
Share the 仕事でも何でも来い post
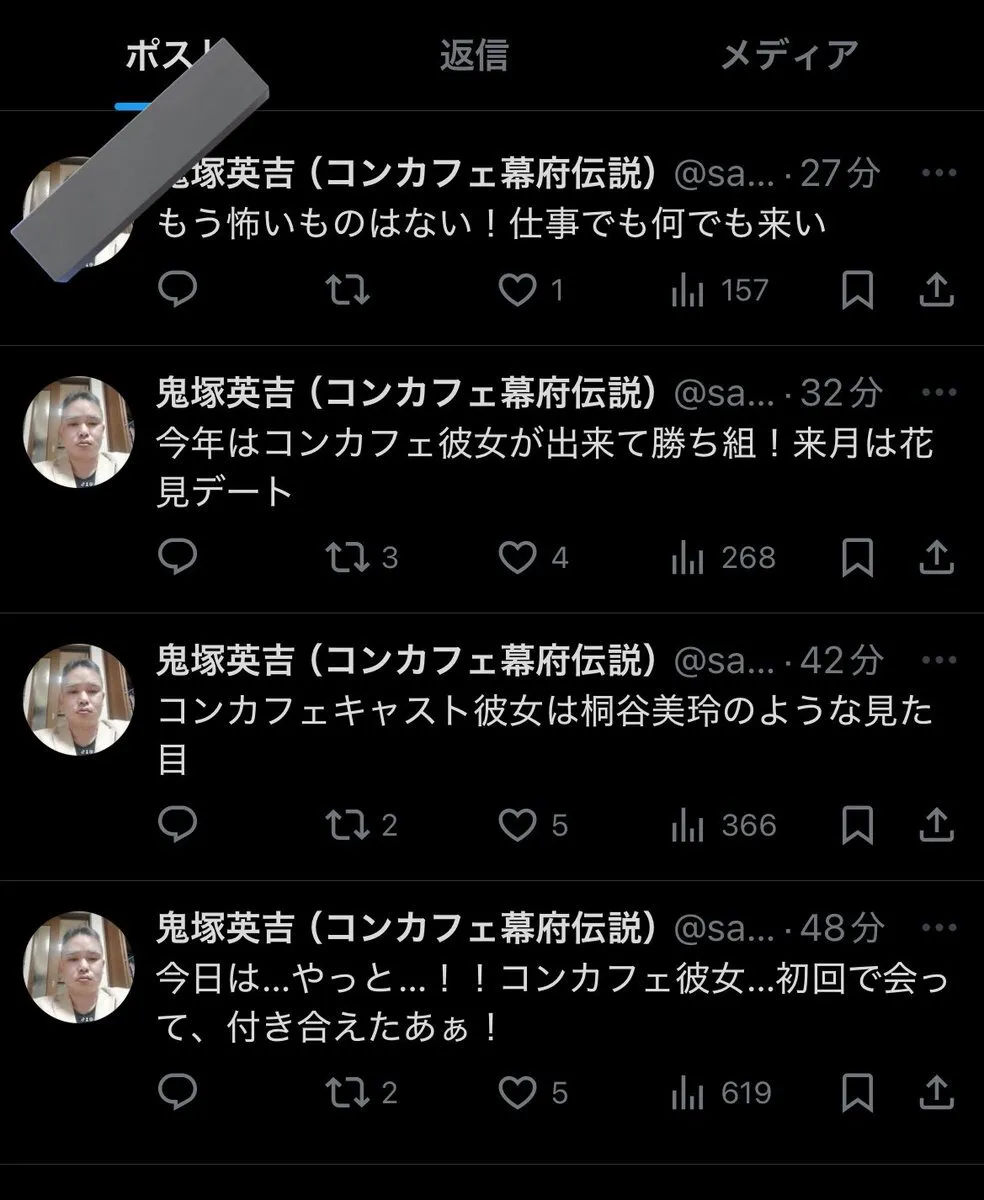935,290
